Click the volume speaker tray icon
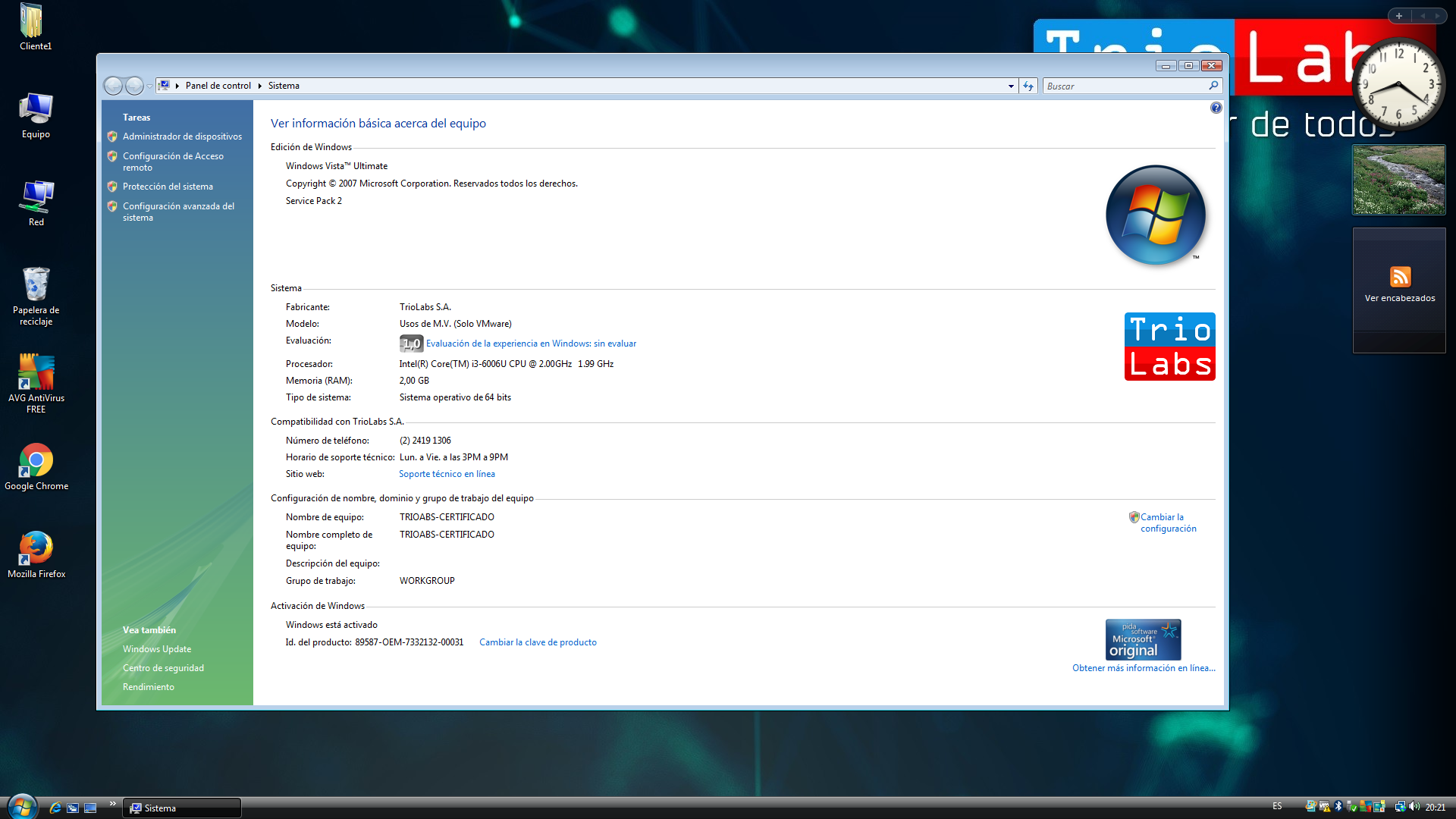Image resolution: width=1456 pixels, height=819 pixels. click(1414, 806)
